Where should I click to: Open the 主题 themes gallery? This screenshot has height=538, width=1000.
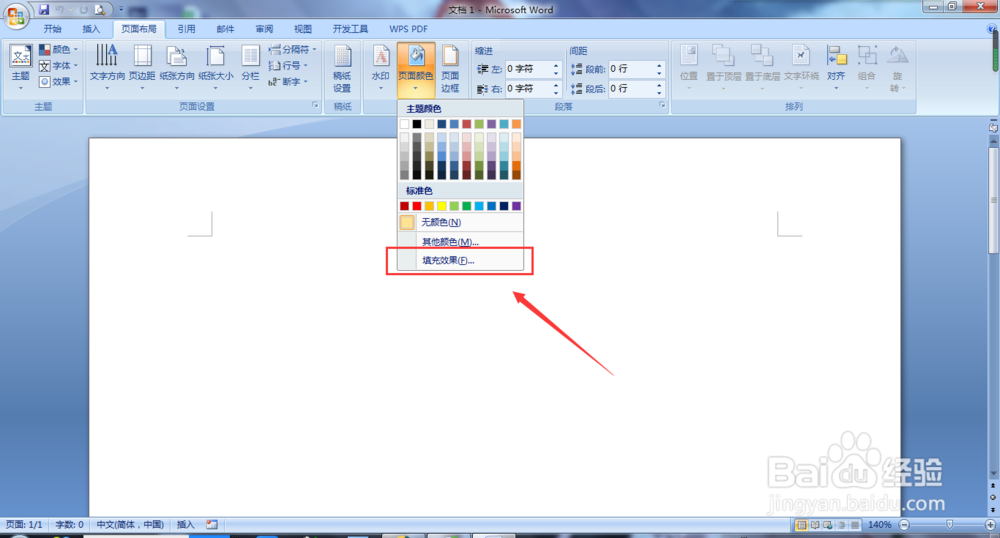[x=20, y=67]
